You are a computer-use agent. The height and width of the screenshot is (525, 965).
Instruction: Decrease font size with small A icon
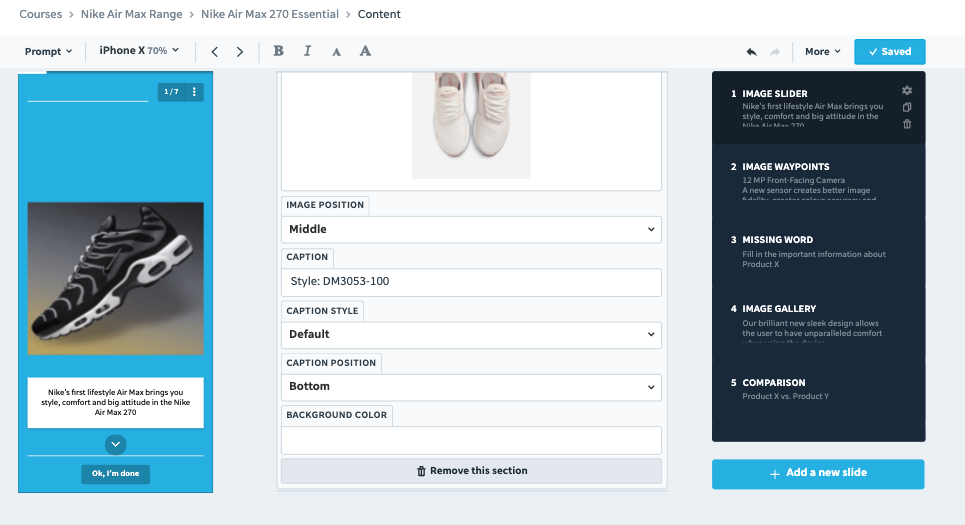(336, 52)
